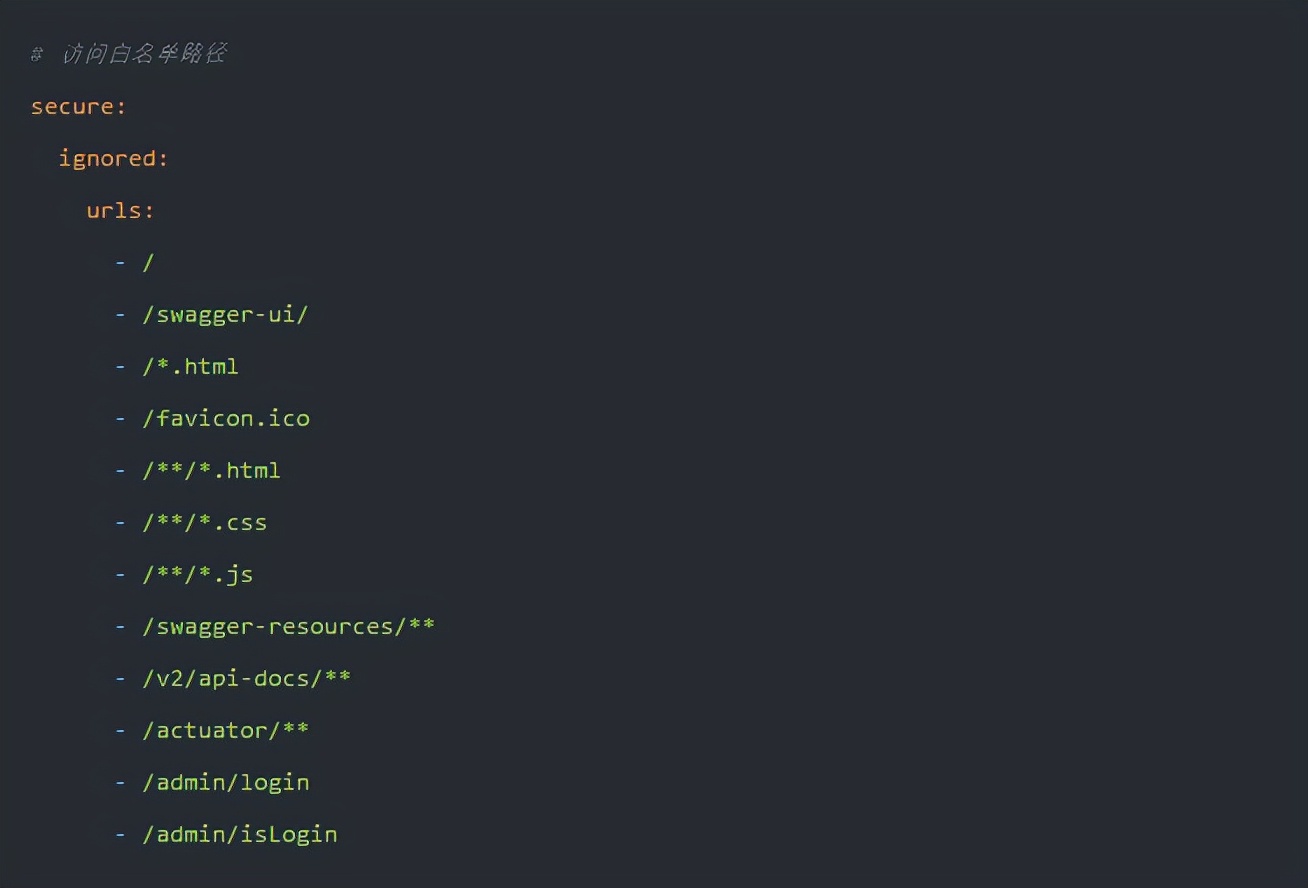Click the '/admin/login' path

point(226,782)
